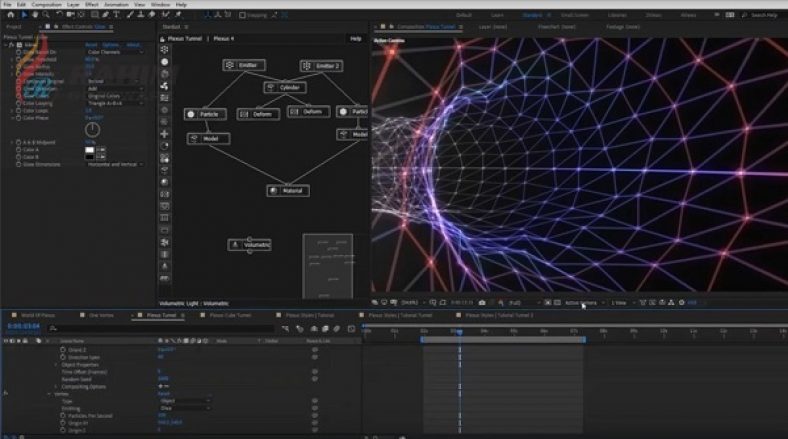
Task: Click the left Model node
Action: (208, 138)
